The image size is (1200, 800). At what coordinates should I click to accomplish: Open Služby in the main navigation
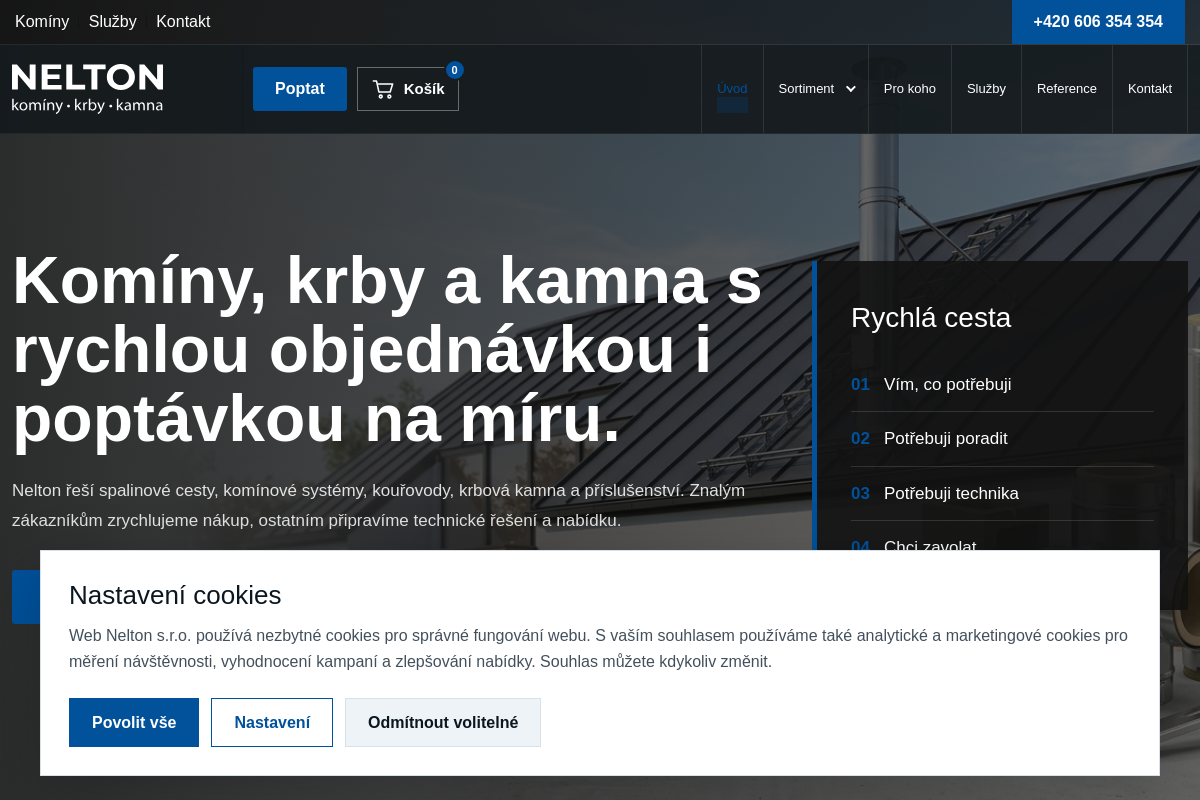(x=986, y=89)
